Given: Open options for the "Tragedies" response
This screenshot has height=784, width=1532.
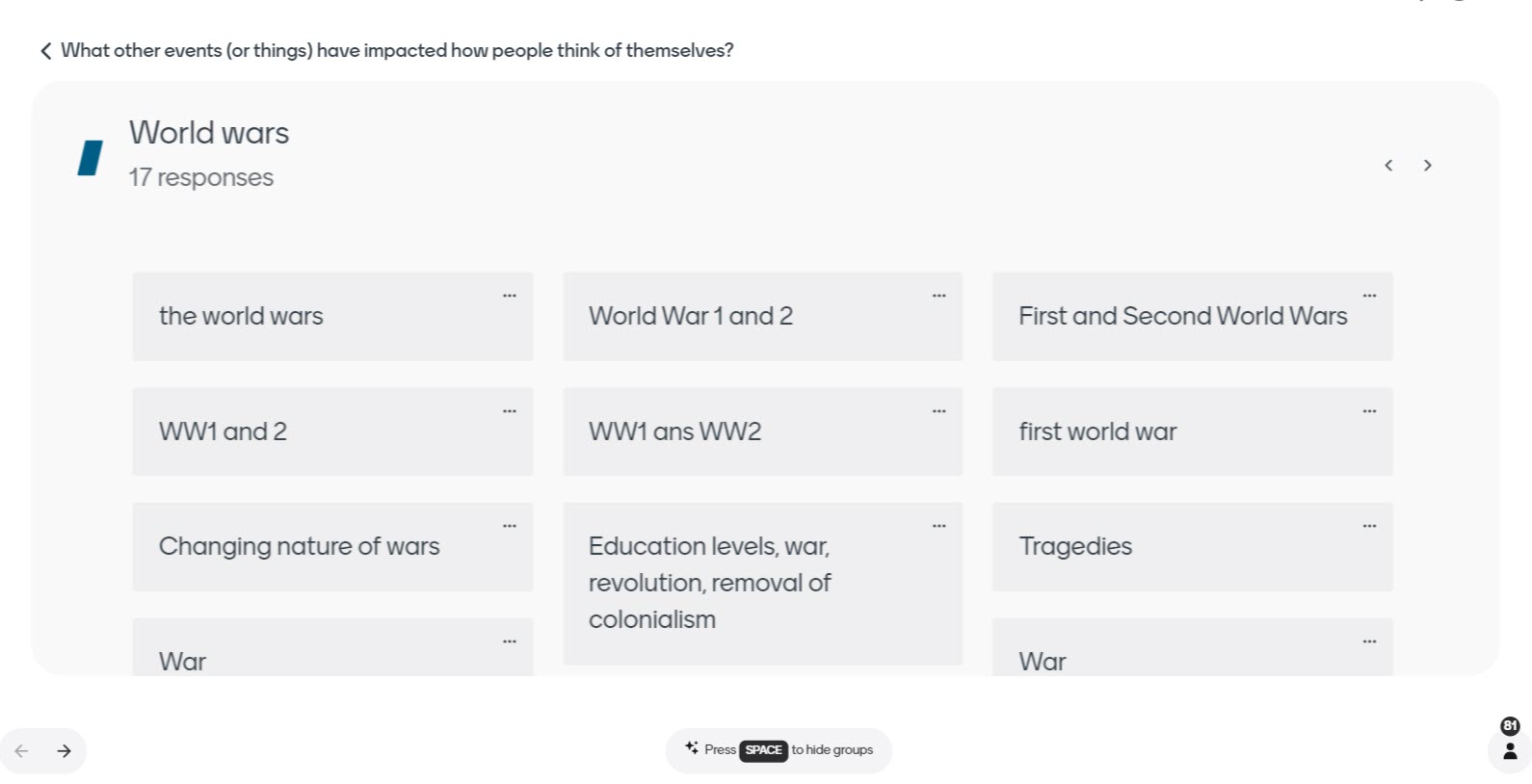Looking at the screenshot, I should coord(1369,526).
